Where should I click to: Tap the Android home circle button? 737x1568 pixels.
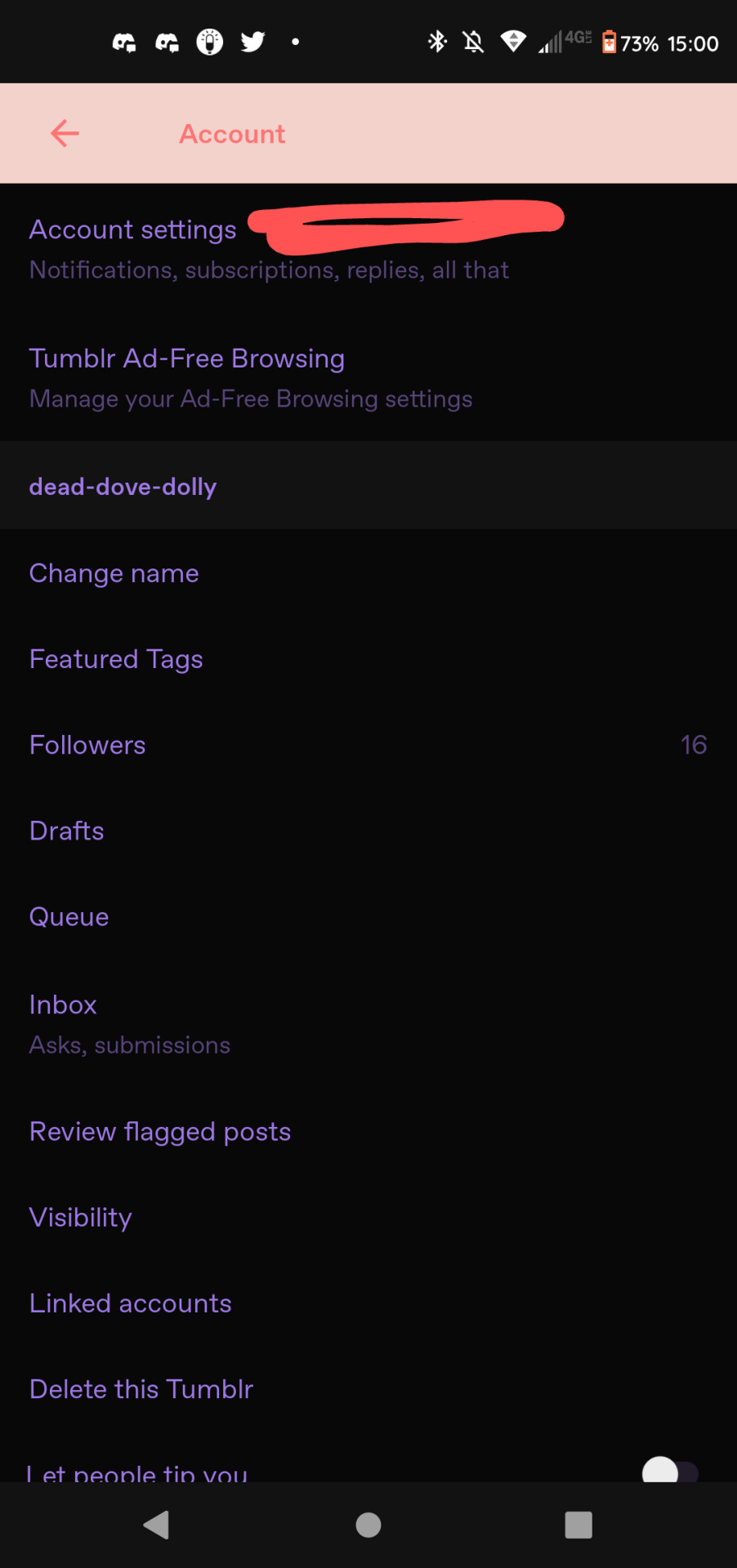tap(368, 1525)
